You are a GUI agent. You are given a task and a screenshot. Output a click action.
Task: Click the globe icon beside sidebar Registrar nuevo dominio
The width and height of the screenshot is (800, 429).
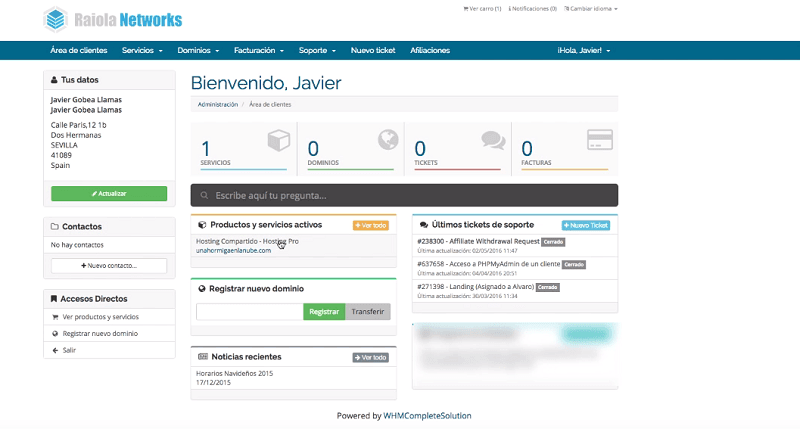(x=55, y=334)
